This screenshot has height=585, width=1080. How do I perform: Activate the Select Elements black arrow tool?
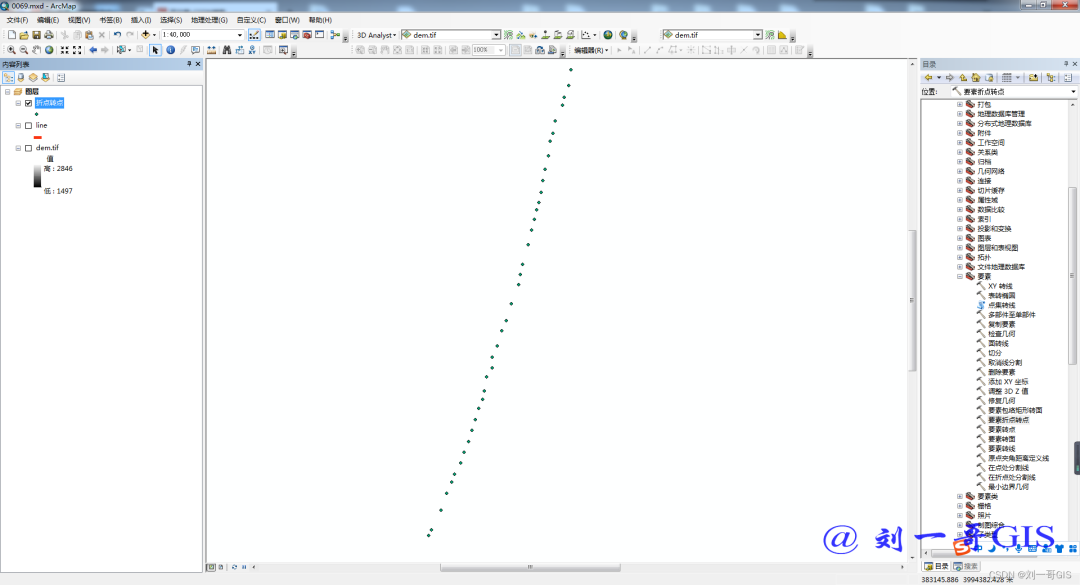pos(156,50)
